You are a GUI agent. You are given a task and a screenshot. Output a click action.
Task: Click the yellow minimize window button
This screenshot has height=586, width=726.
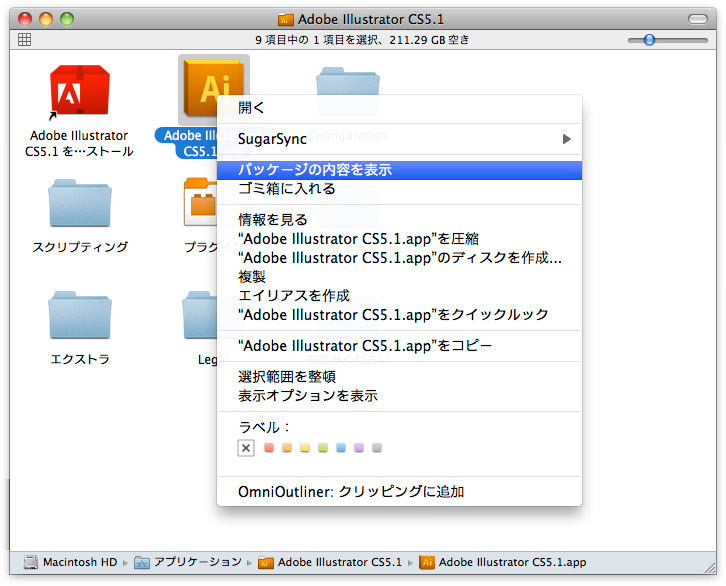(x=46, y=19)
